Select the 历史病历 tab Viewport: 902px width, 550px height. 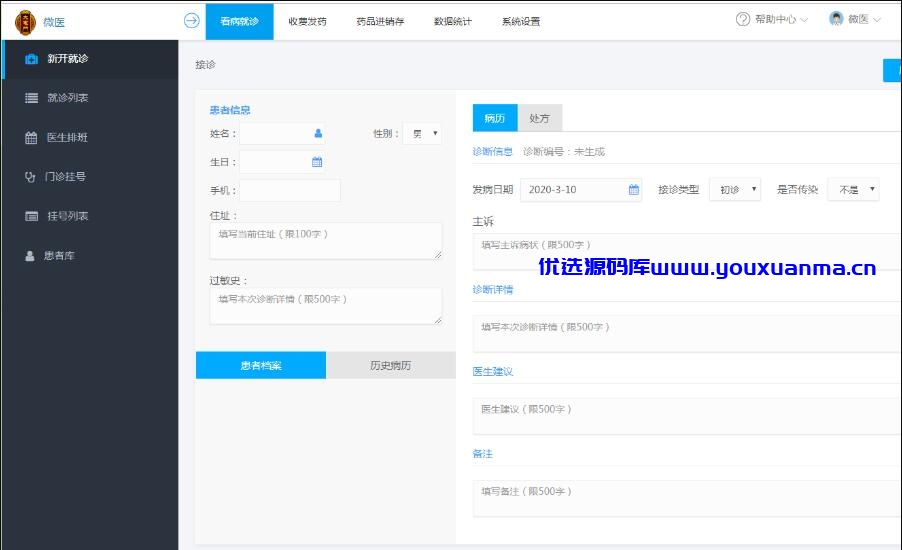[x=391, y=365]
